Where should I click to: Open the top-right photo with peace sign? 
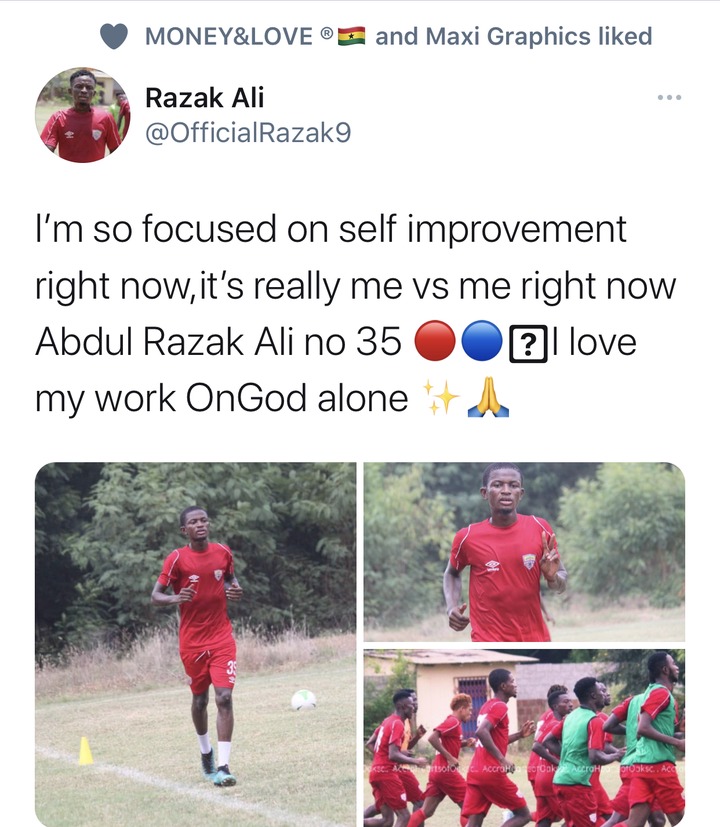[x=524, y=552]
